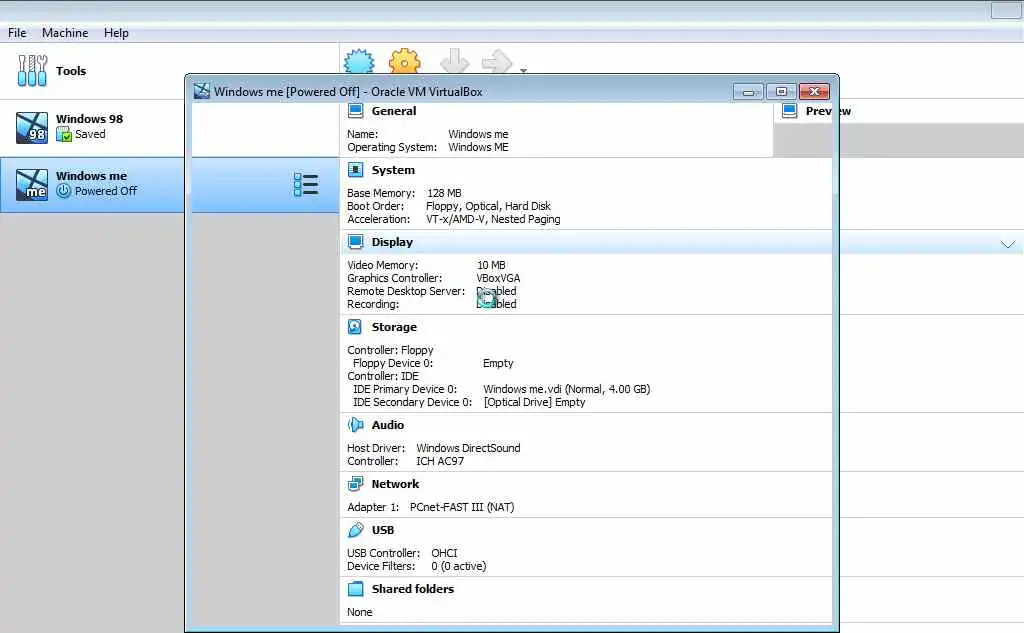Select the Windows 98 virtual machine
1024x633 pixels.
(92, 127)
